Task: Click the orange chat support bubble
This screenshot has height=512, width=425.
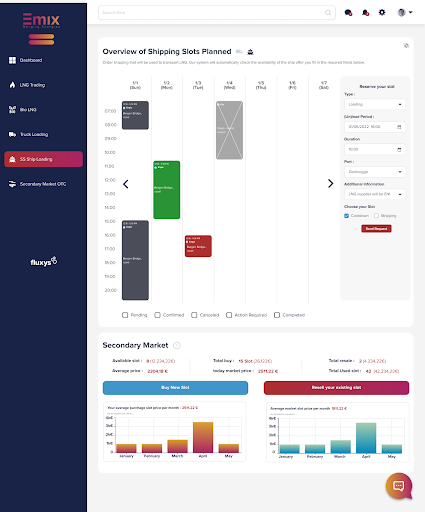Action: coord(399,486)
